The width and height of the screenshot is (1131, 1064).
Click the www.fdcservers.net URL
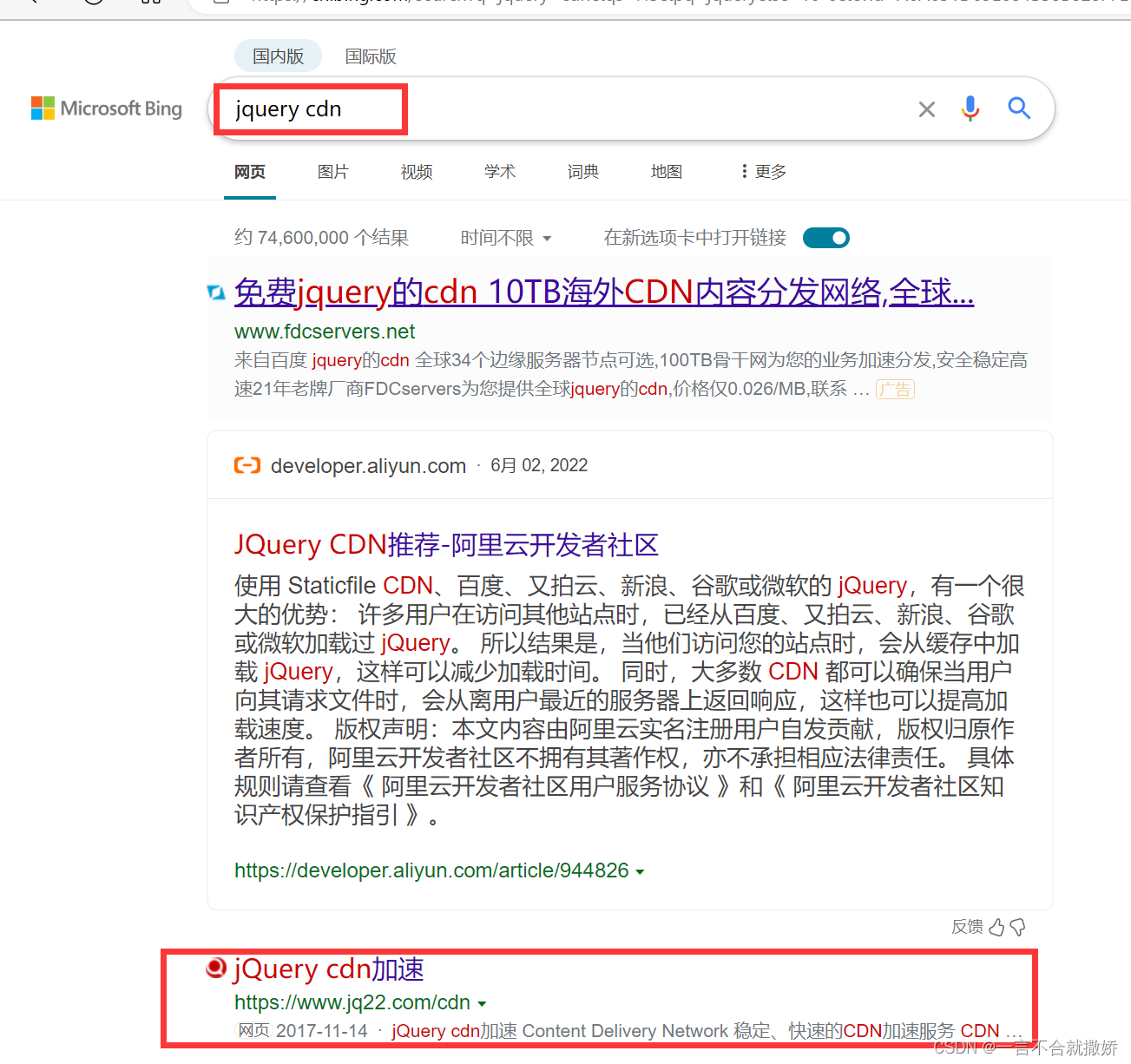(325, 332)
